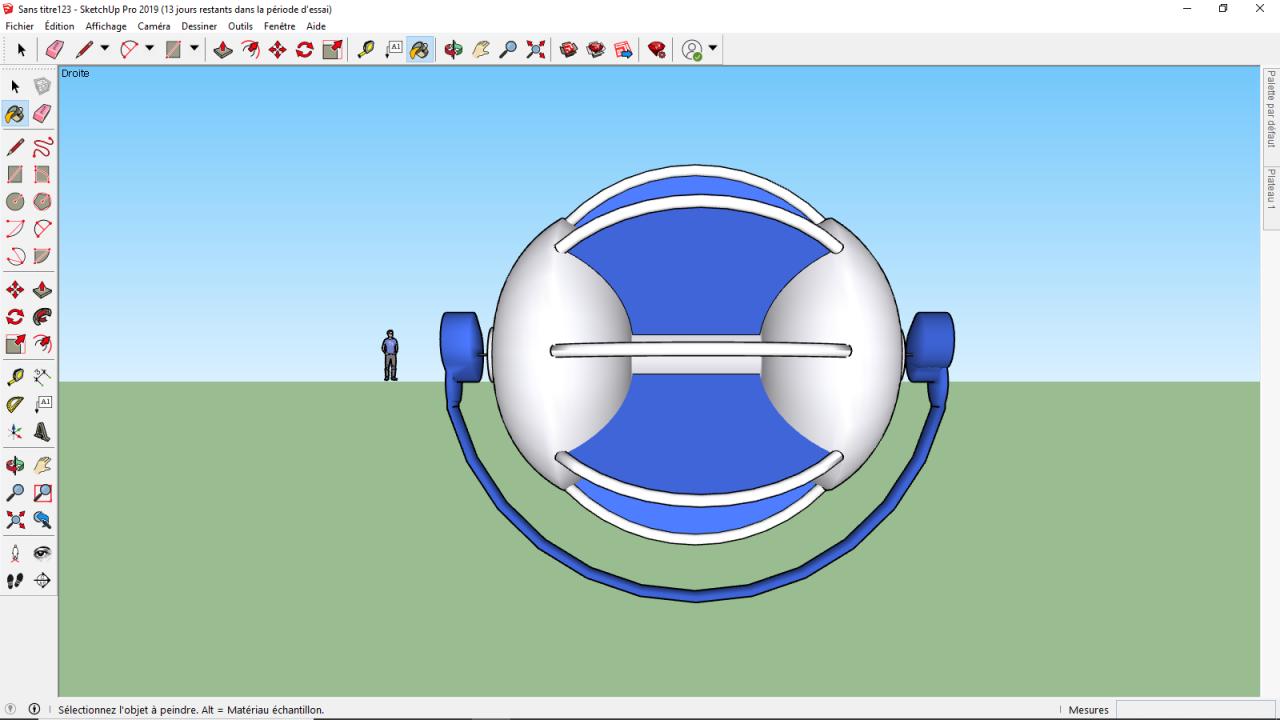Choose the Rotate tool in top toolbar
The image size is (1280, 720).
305,49
